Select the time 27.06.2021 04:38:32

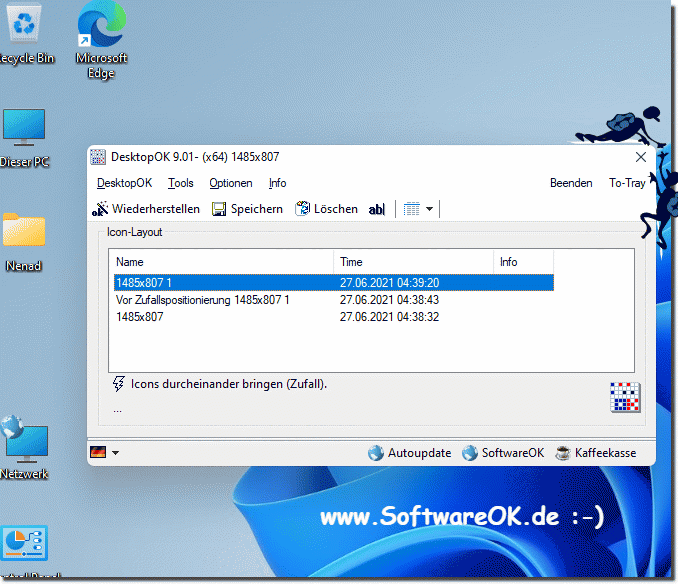[389, 317]
